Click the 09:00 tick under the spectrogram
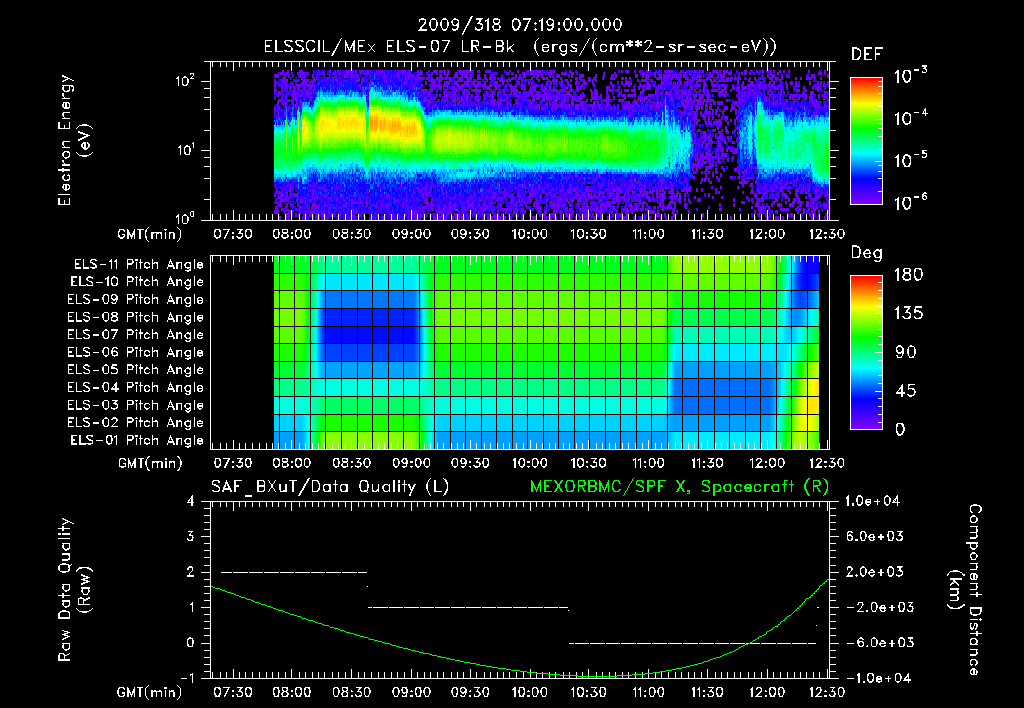Screen dimensions: 1024x708 (x=411, y=234)
